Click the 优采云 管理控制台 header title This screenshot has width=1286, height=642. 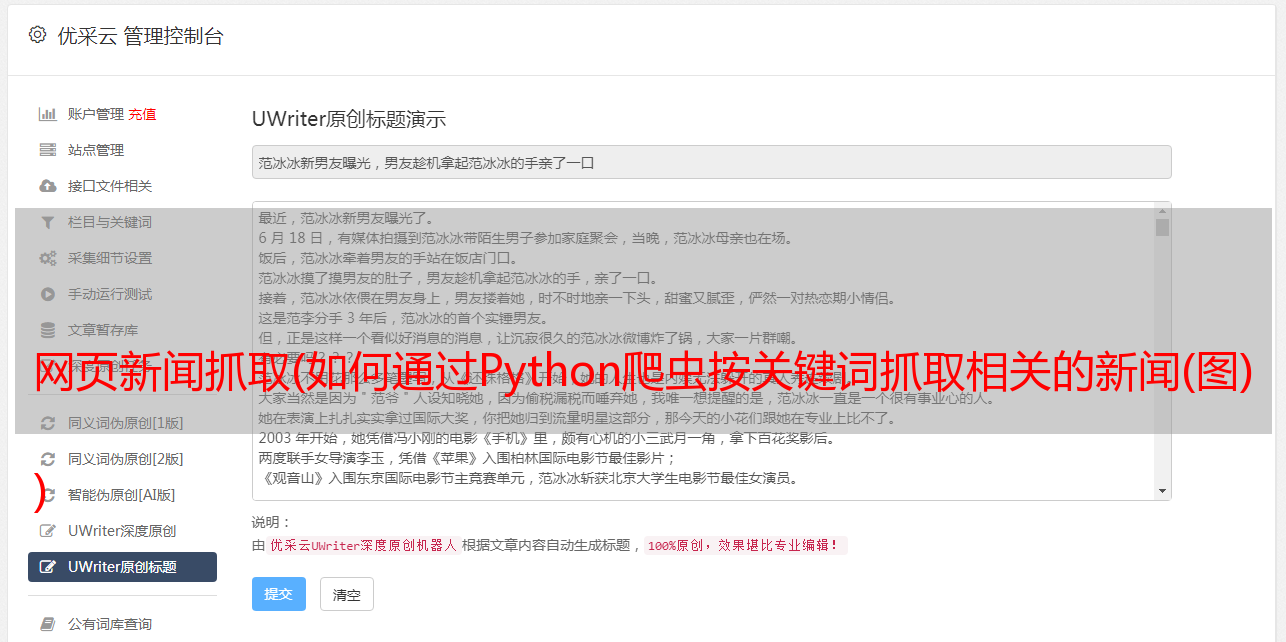click(x=140, y=36)
